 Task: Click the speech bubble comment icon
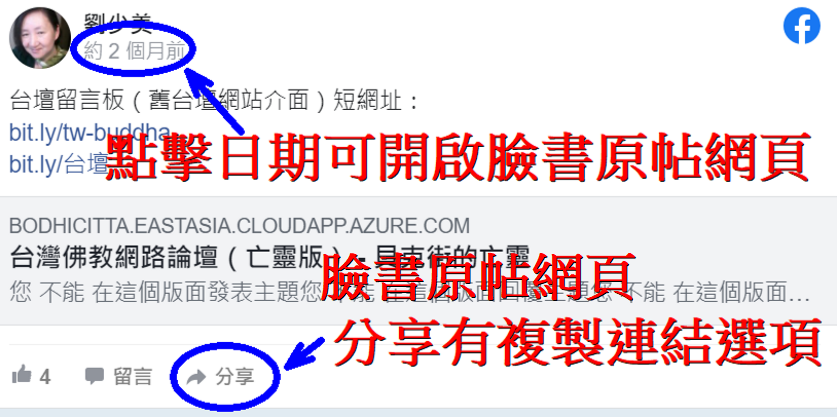point(94,376)
